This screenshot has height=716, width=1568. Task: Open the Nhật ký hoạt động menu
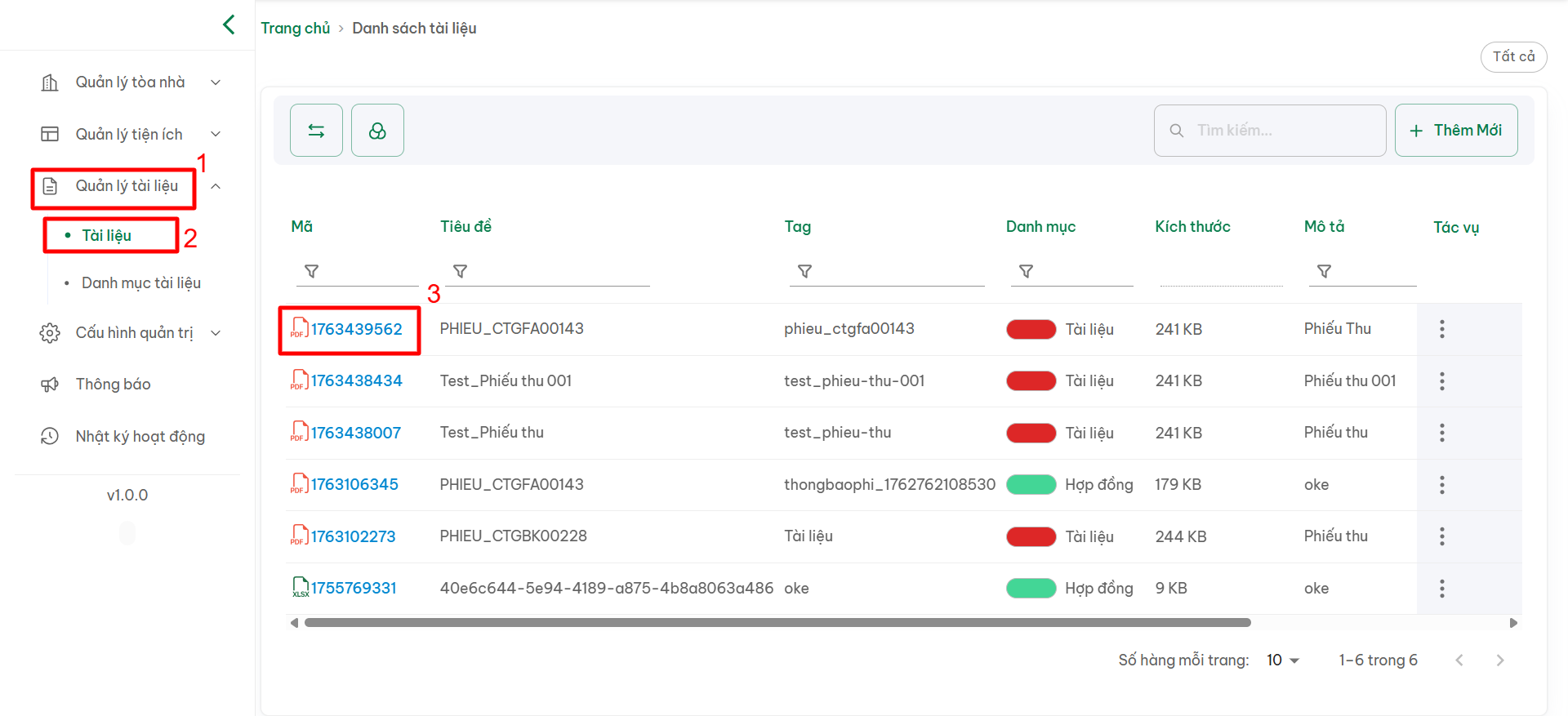click(140, 437)
